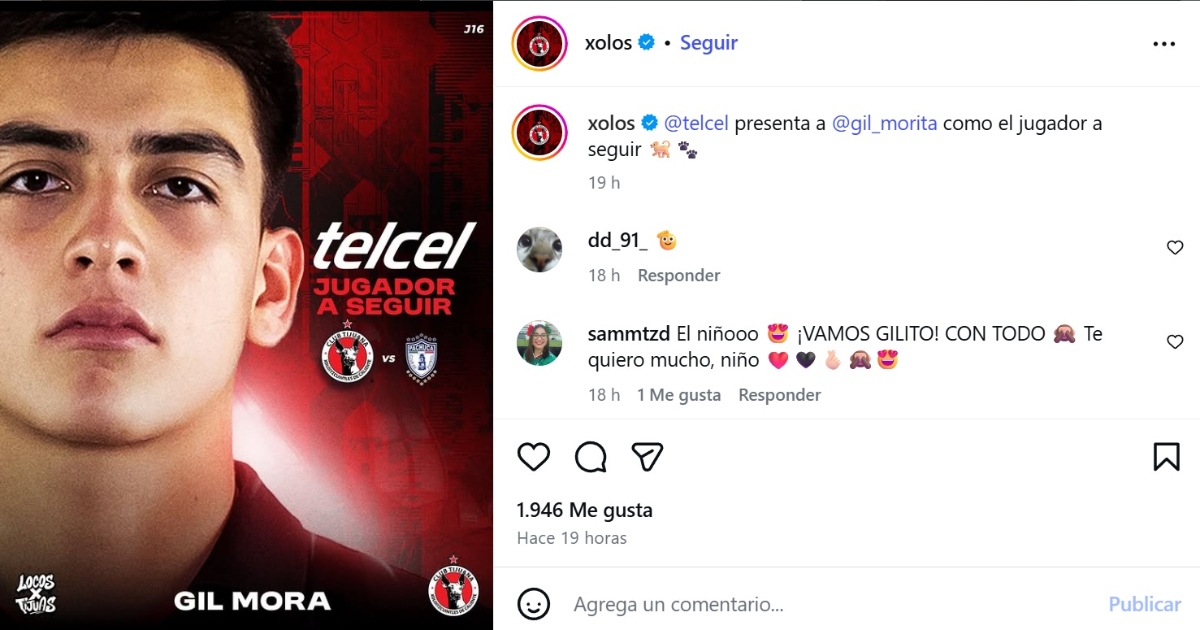Like dd_91_ comment with small heart
Screen dimensions: 1200x630
(x=1175, y=248)
